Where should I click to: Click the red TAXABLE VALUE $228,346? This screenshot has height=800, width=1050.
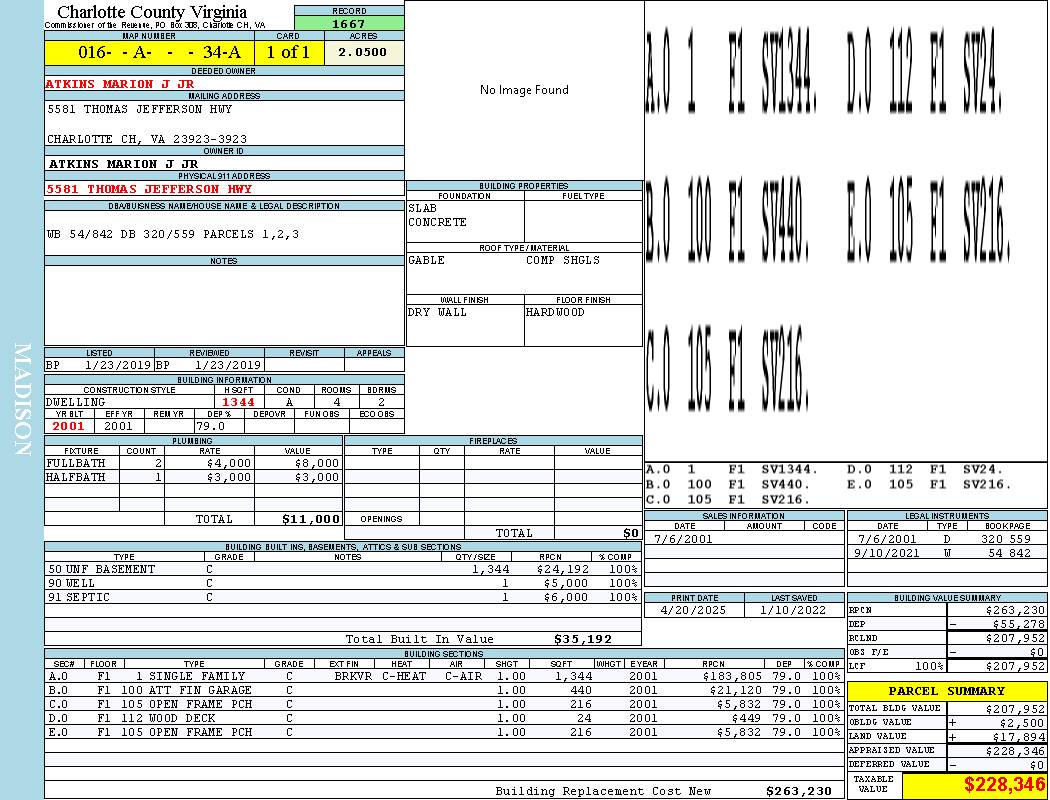tap(1004, 785)
